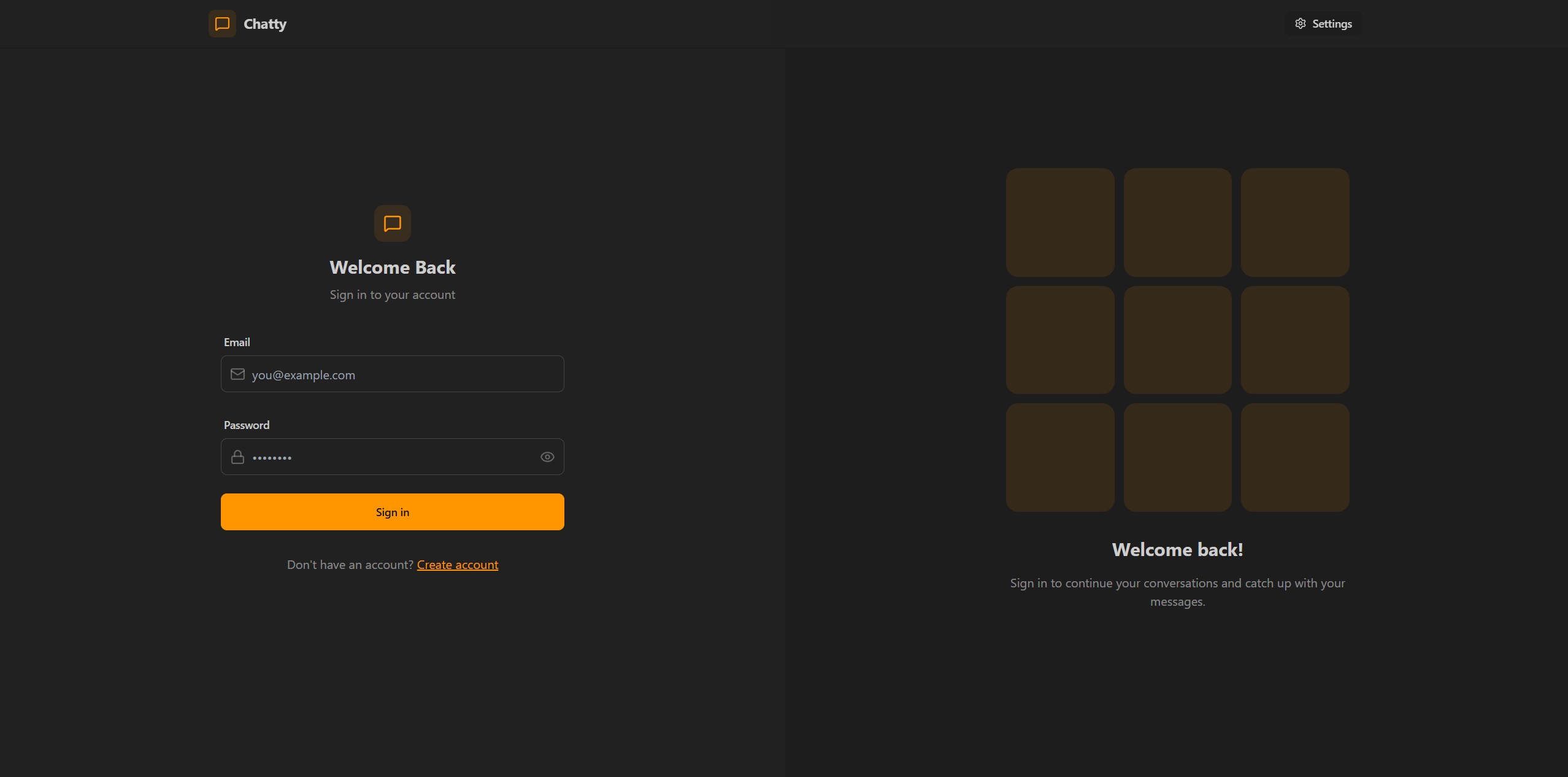This screenshot has width=1568, height=777.
Task: Click the Chatty logo icon in header
Action: (x=222, y=24)
